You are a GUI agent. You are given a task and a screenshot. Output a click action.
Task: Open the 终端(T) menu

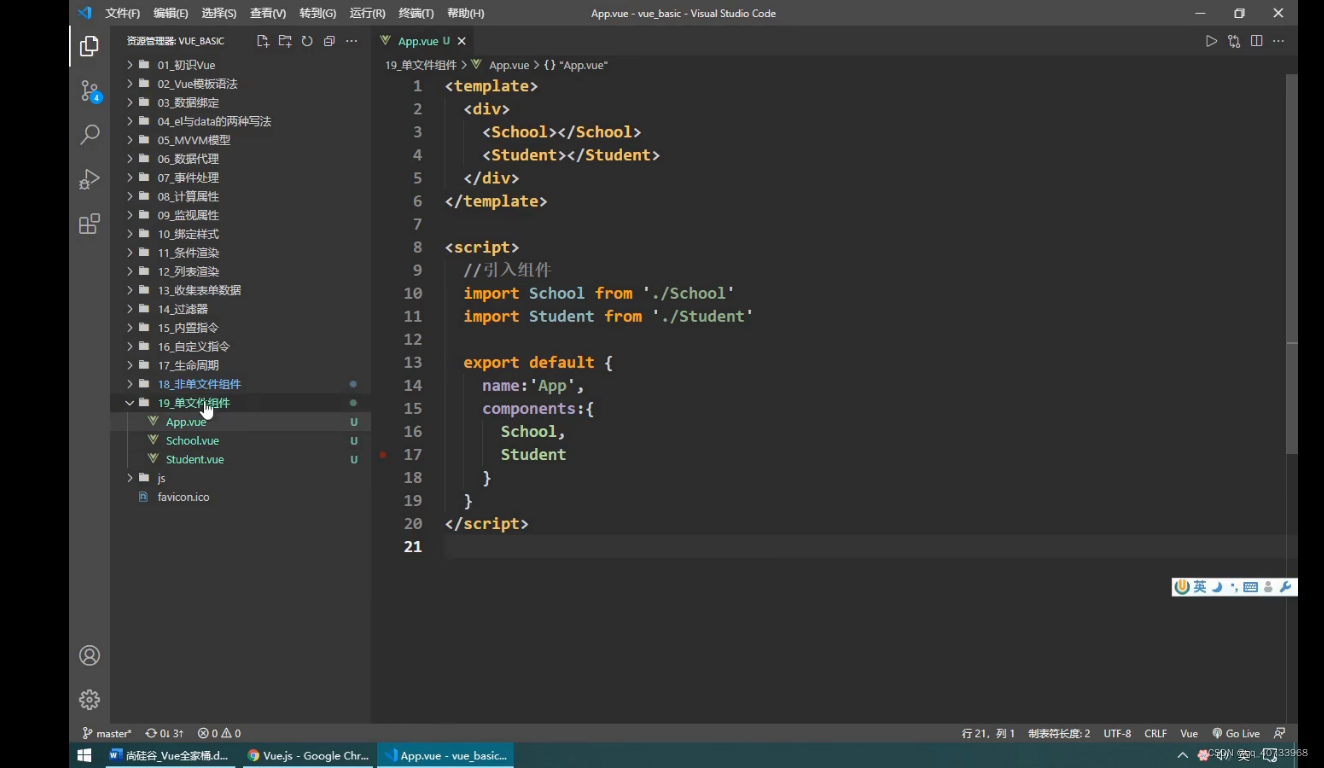click(x=416, y=13)
